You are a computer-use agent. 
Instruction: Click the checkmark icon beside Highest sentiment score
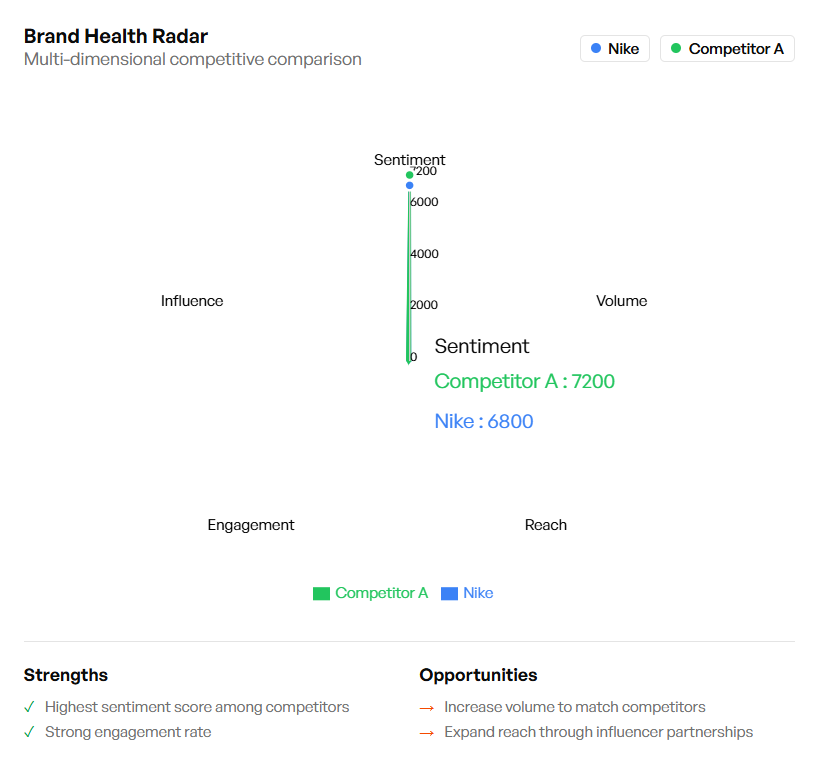click(x=30, y=707)
